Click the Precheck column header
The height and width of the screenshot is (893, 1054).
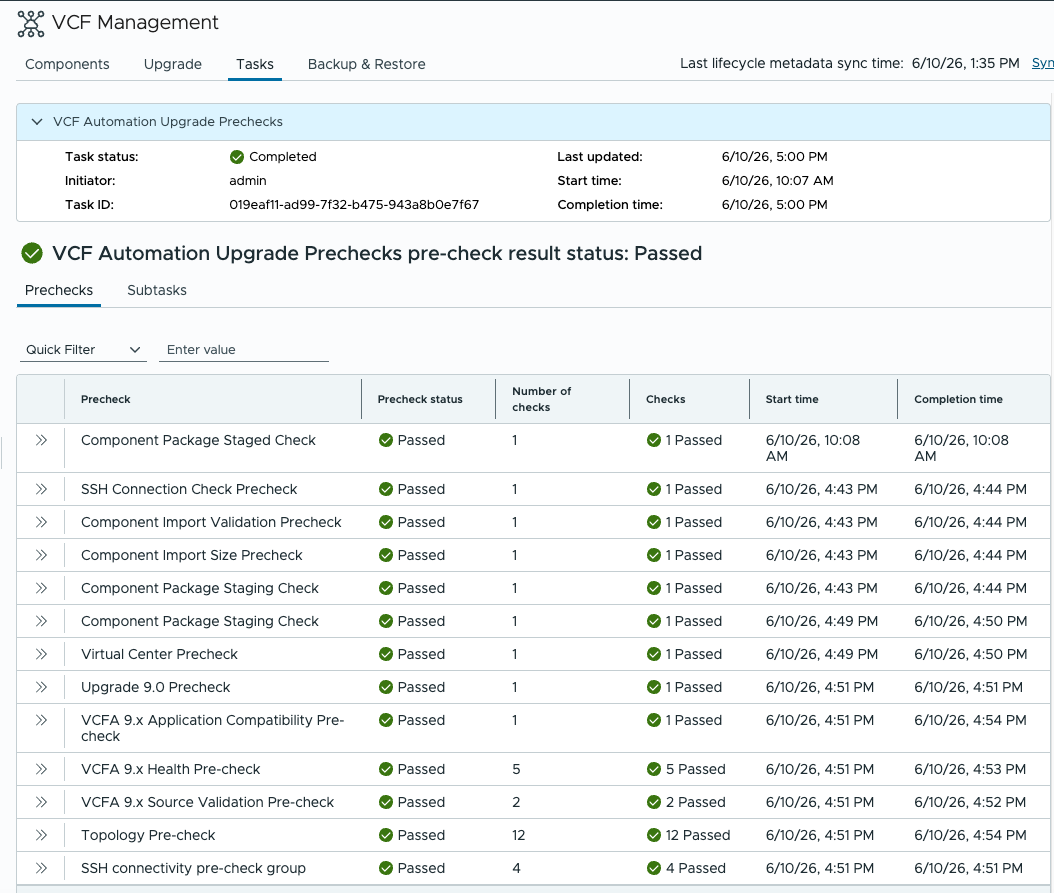point(106,399)
